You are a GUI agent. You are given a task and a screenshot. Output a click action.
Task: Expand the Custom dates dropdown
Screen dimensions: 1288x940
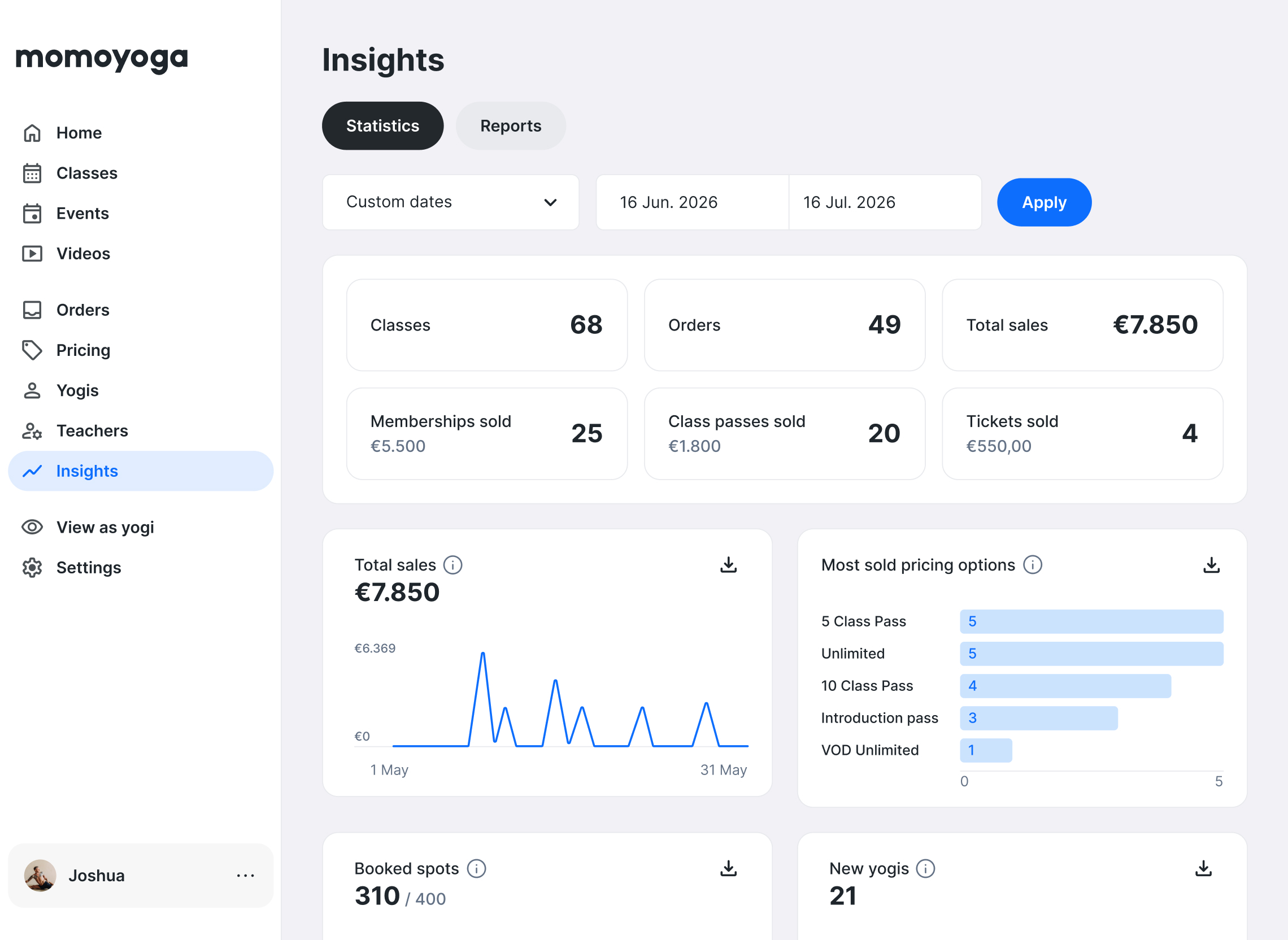point(451,202)
